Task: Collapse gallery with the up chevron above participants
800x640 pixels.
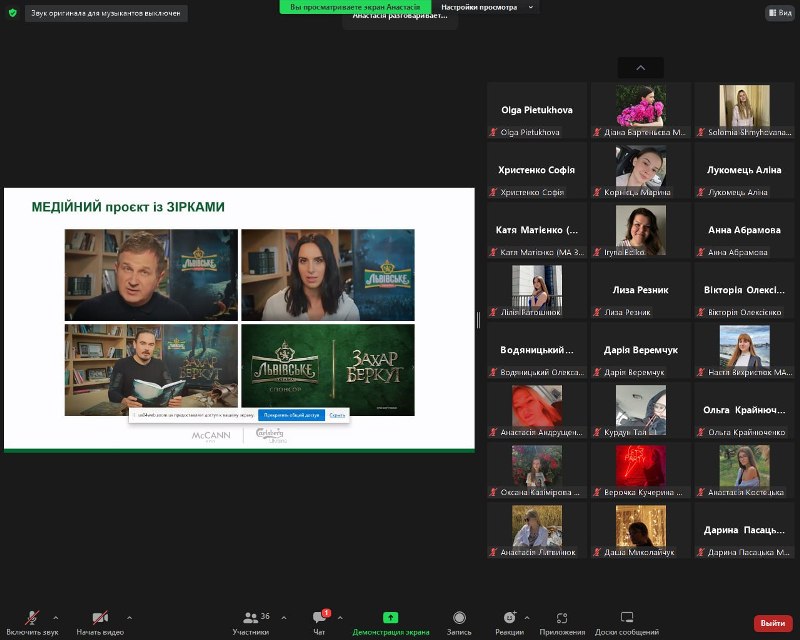Action: (x=640, y=68)
